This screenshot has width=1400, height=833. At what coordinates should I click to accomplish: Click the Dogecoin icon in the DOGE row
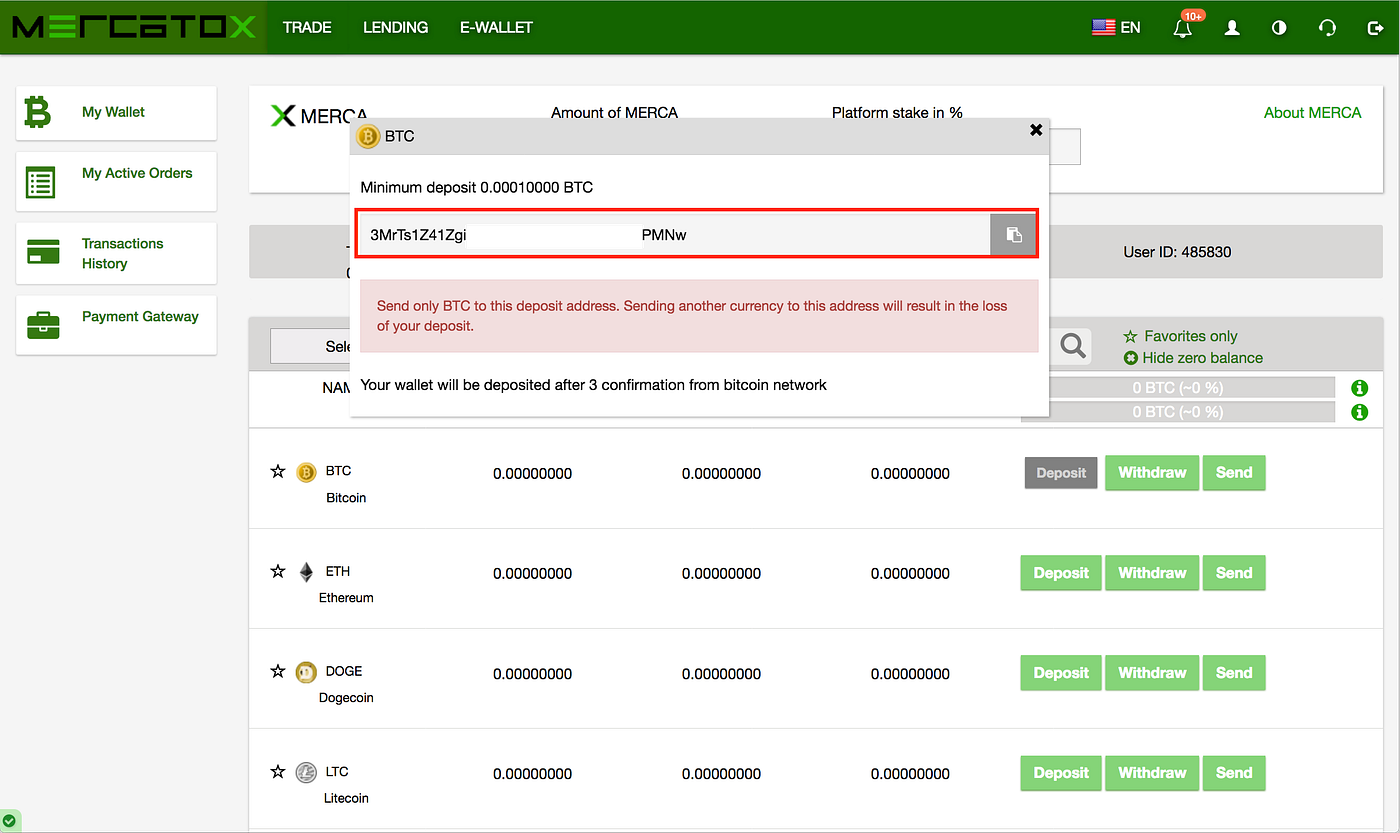(x=306, y=672)
